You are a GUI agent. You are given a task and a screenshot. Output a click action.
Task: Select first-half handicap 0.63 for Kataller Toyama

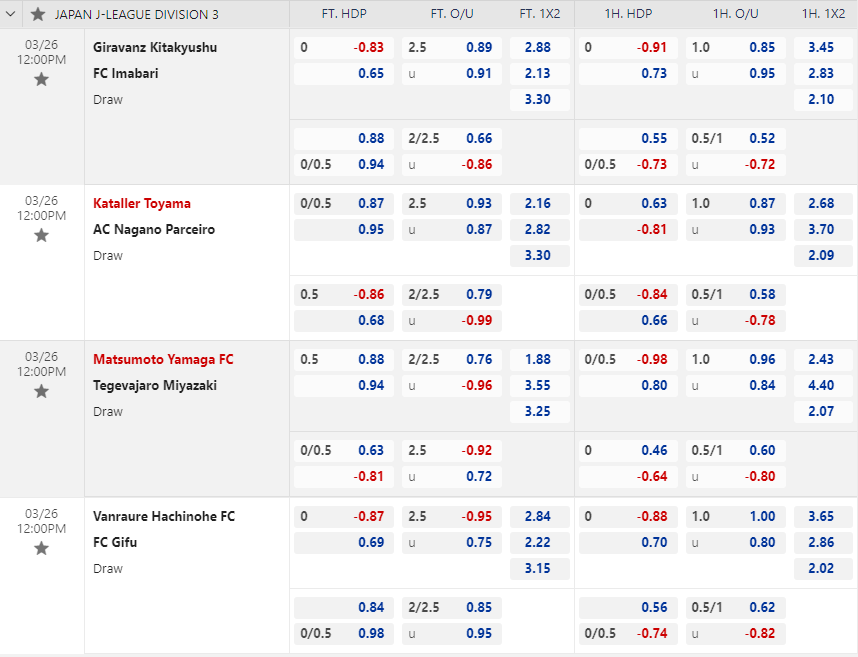pyautogui.click(x=628, y=204)
